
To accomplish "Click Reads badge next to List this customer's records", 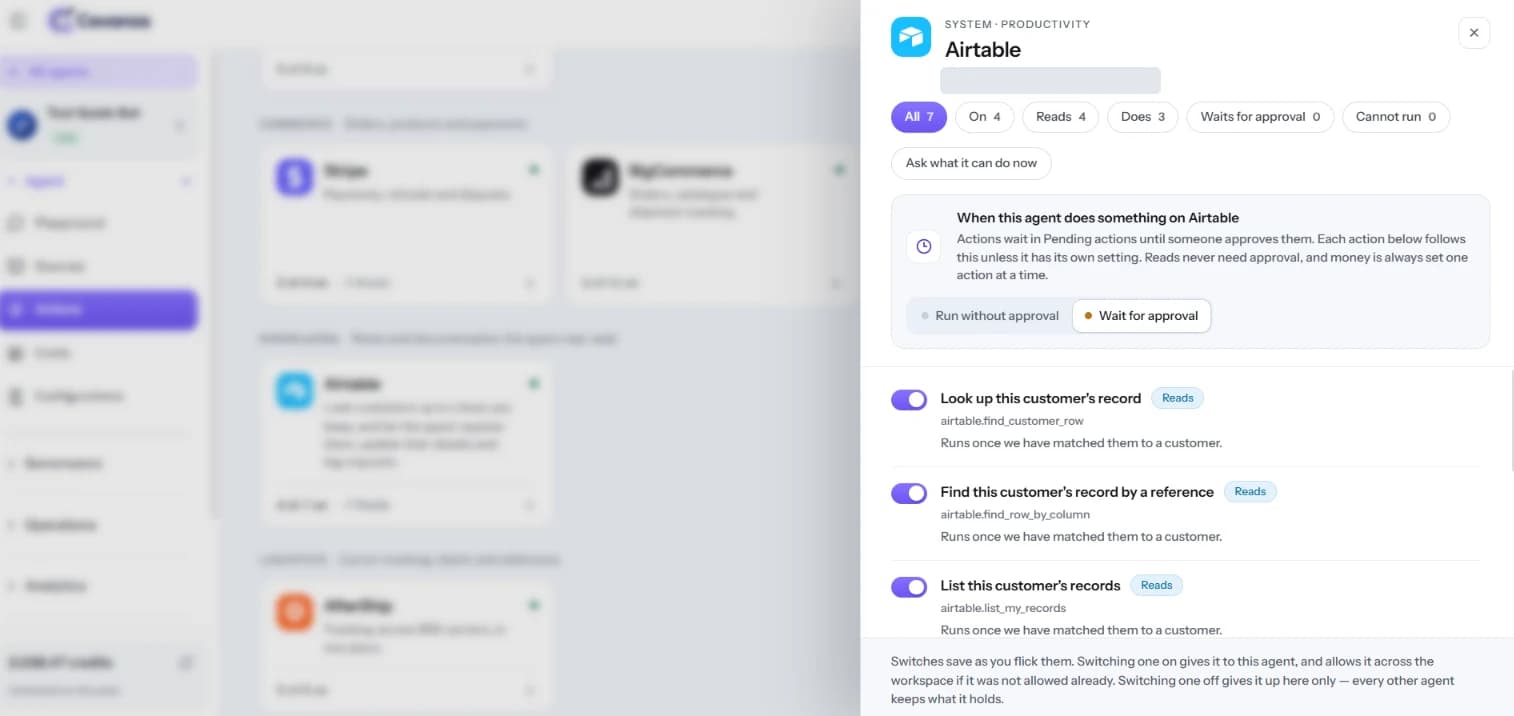I will (1156, 585).
